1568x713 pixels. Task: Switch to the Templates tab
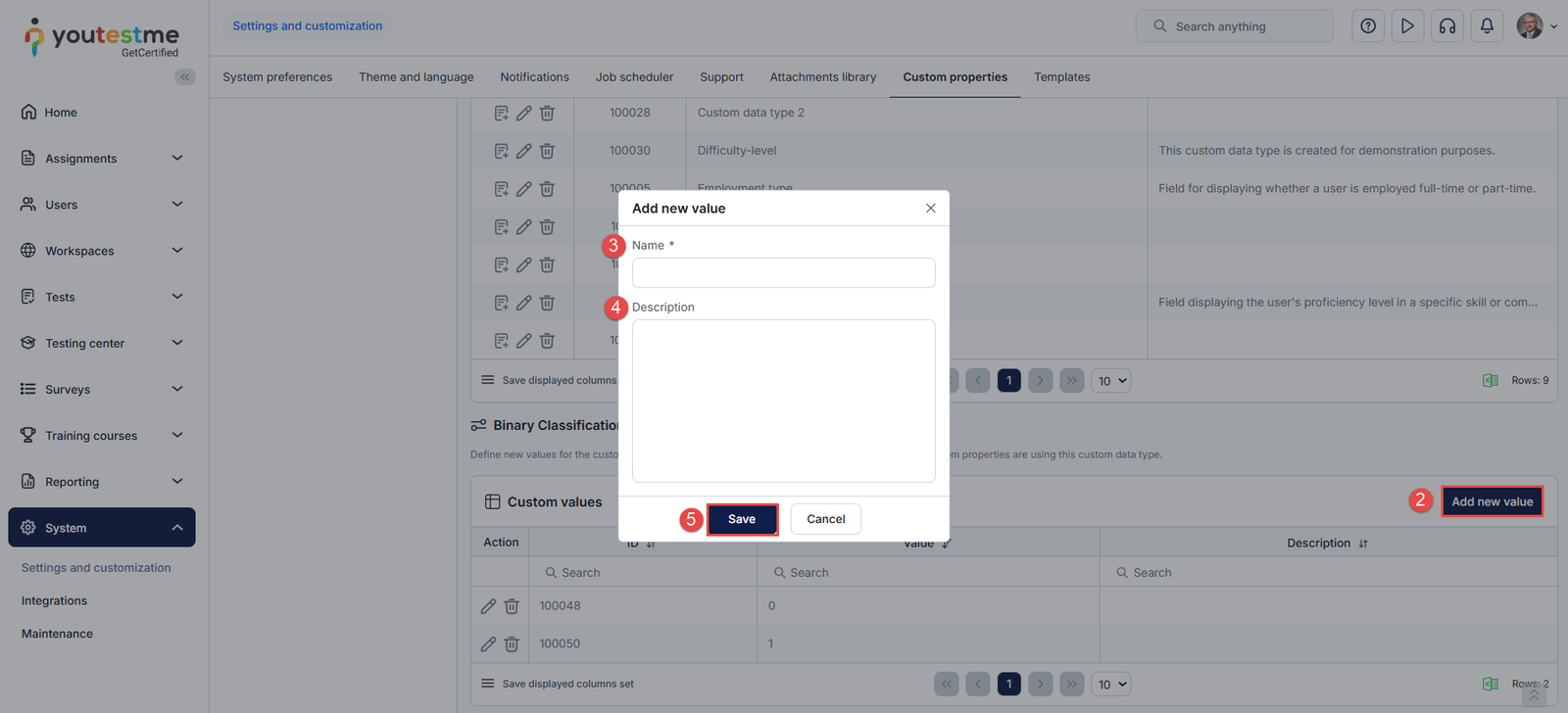[x=1061, y=77]
